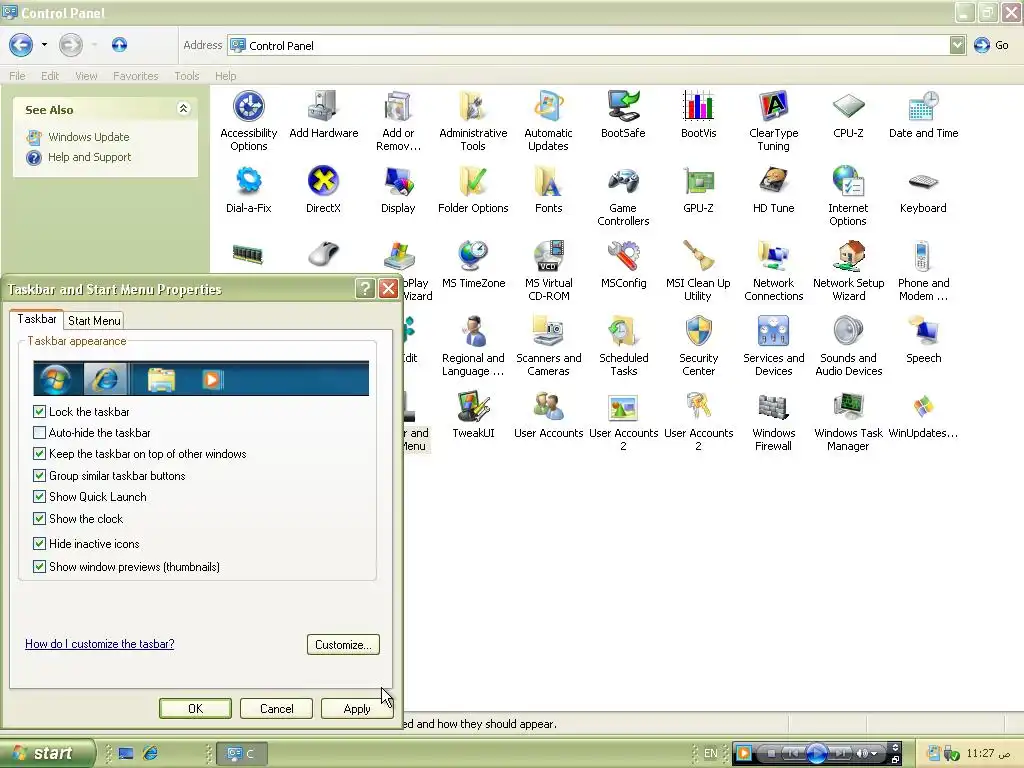Image resolution: width=1024 pixels, height=768 pixels.
Task: Open Scheduled Tasks icon
Action: [x=624, y=346]
